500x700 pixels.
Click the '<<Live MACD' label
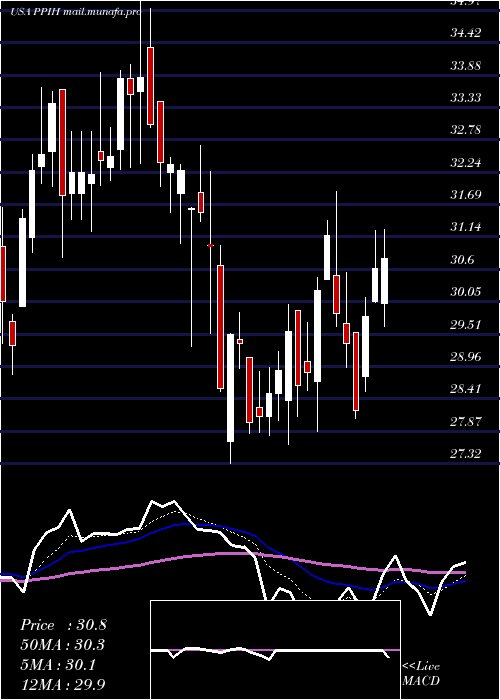click(x=421, y=673)
